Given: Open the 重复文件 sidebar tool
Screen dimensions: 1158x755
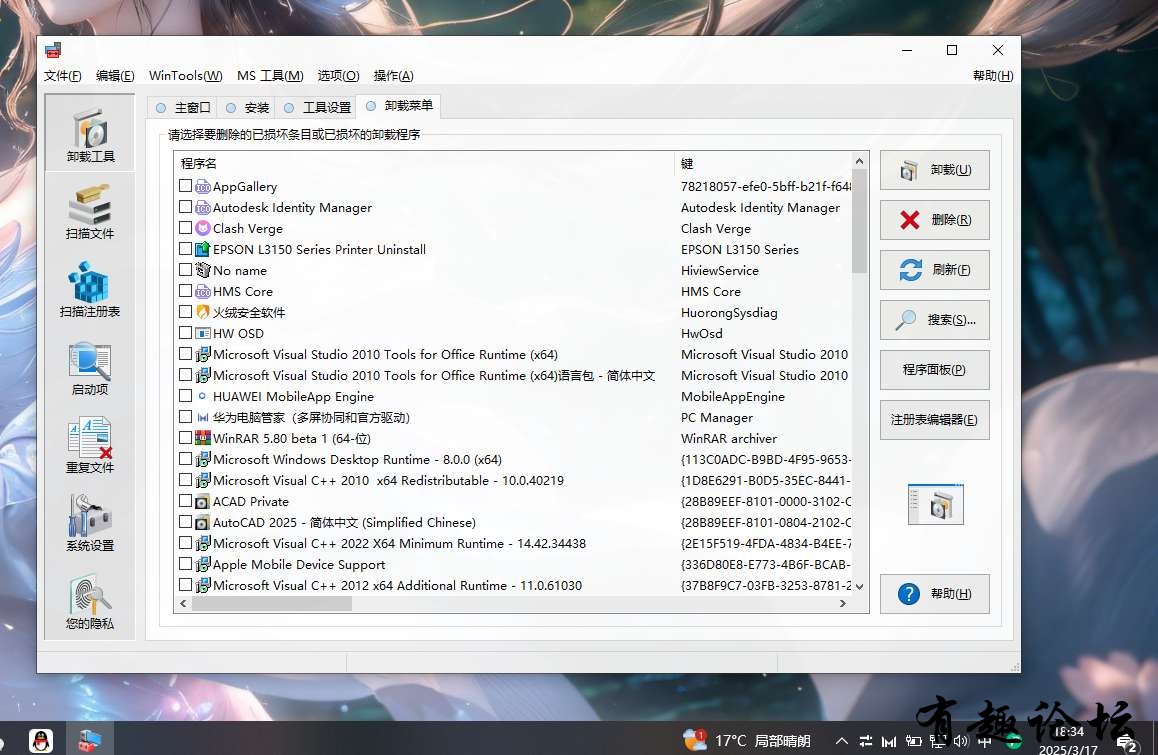Looking at the screenshot, I should [x=90, y=445].
